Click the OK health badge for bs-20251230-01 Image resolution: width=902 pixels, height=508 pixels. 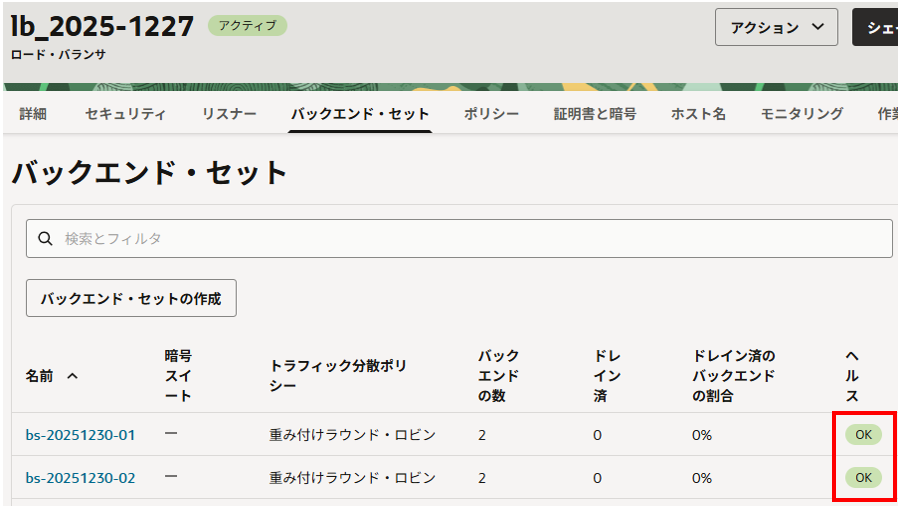click(863, 434)
